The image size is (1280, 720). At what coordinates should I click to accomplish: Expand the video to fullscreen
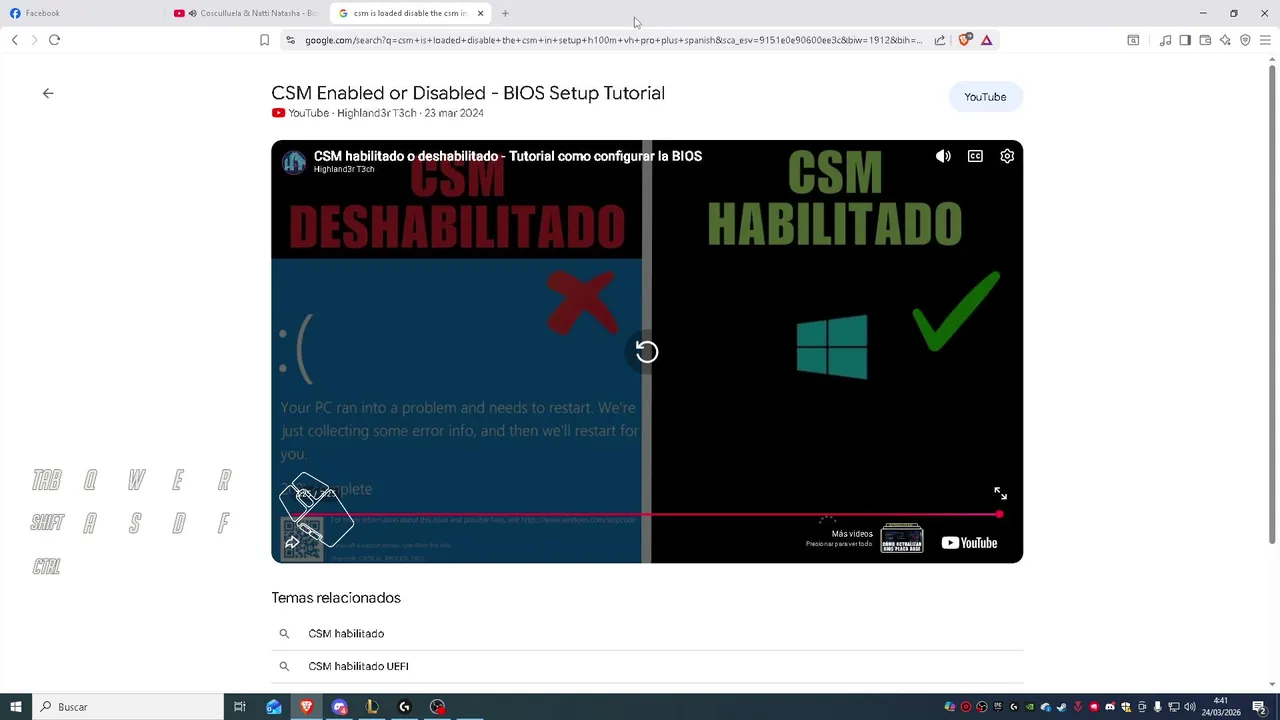click(1000, 493)
